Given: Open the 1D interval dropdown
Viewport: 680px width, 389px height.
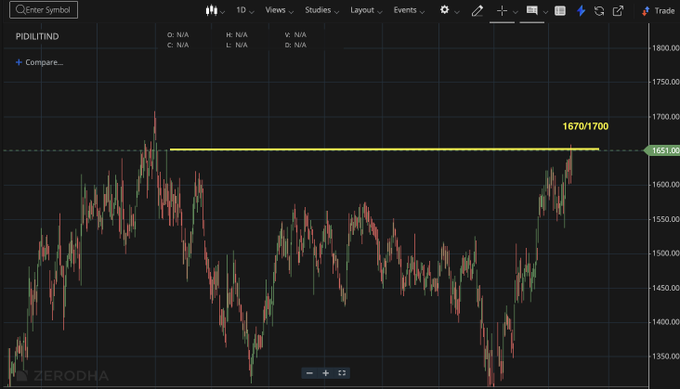Looking at the screenshot, I should click(245, 10).
